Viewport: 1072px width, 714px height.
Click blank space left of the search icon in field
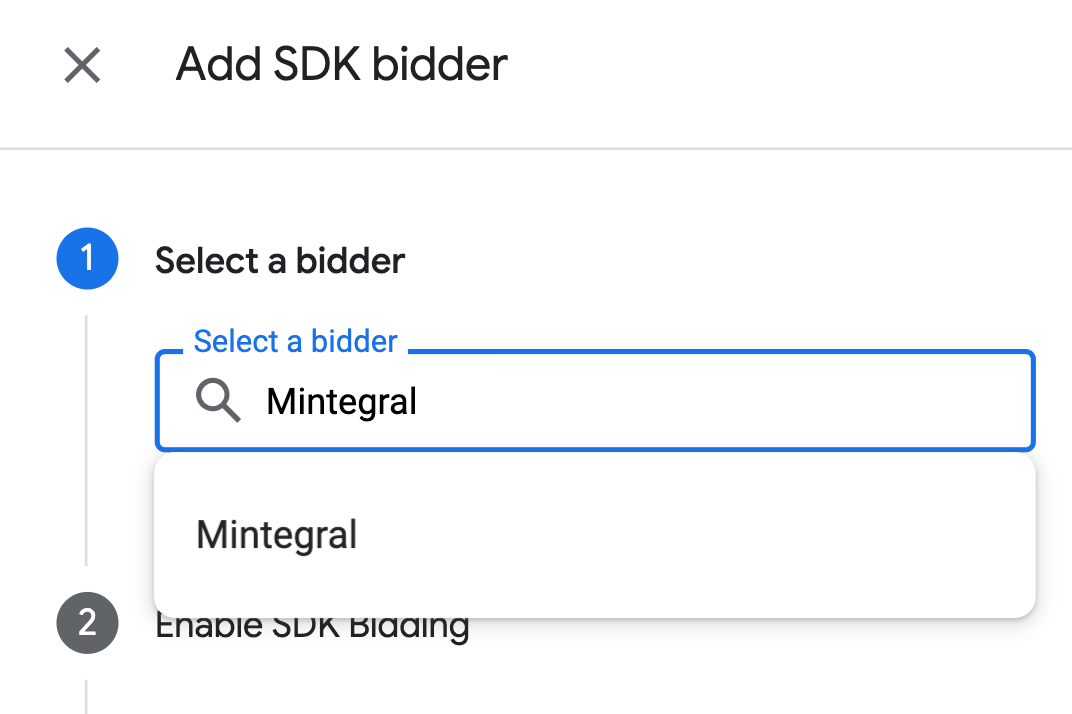(176, 401)
